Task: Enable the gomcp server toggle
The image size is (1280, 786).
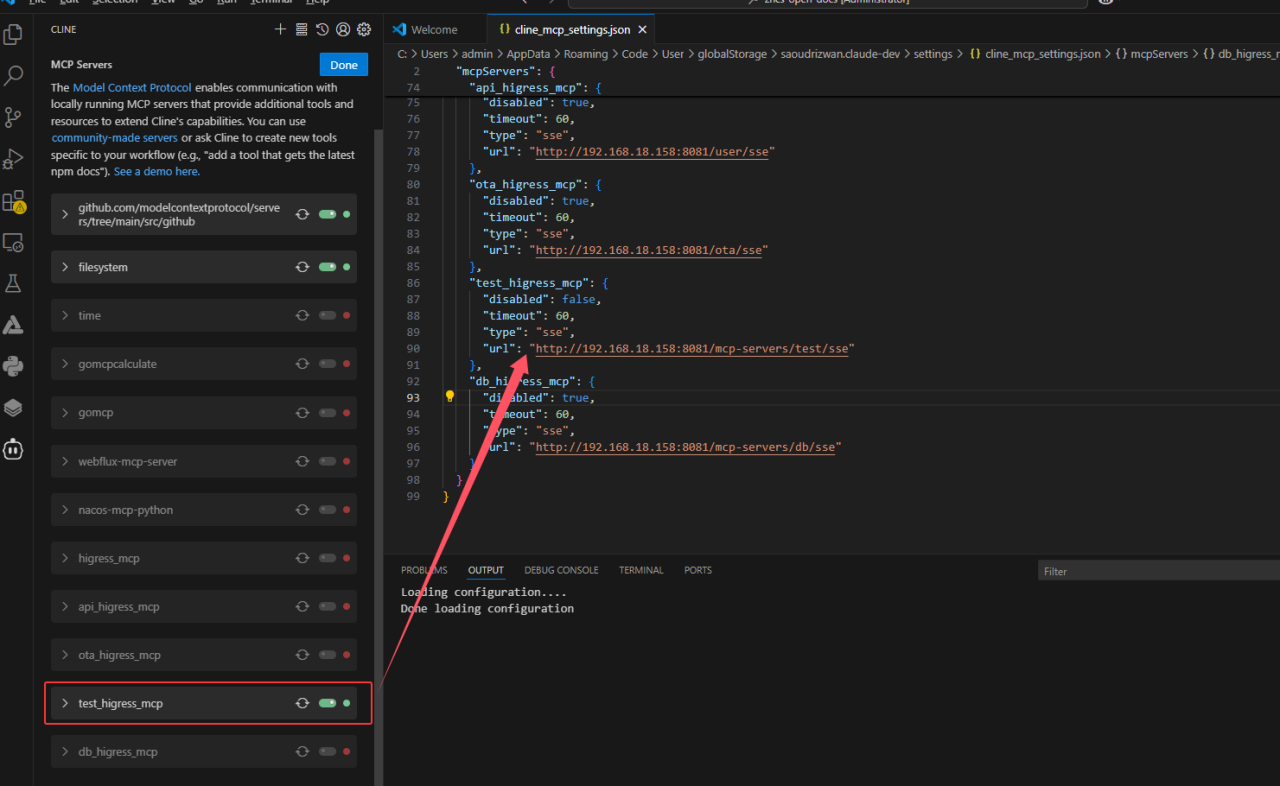Action: pyautogui.click(x=327, y=412)
